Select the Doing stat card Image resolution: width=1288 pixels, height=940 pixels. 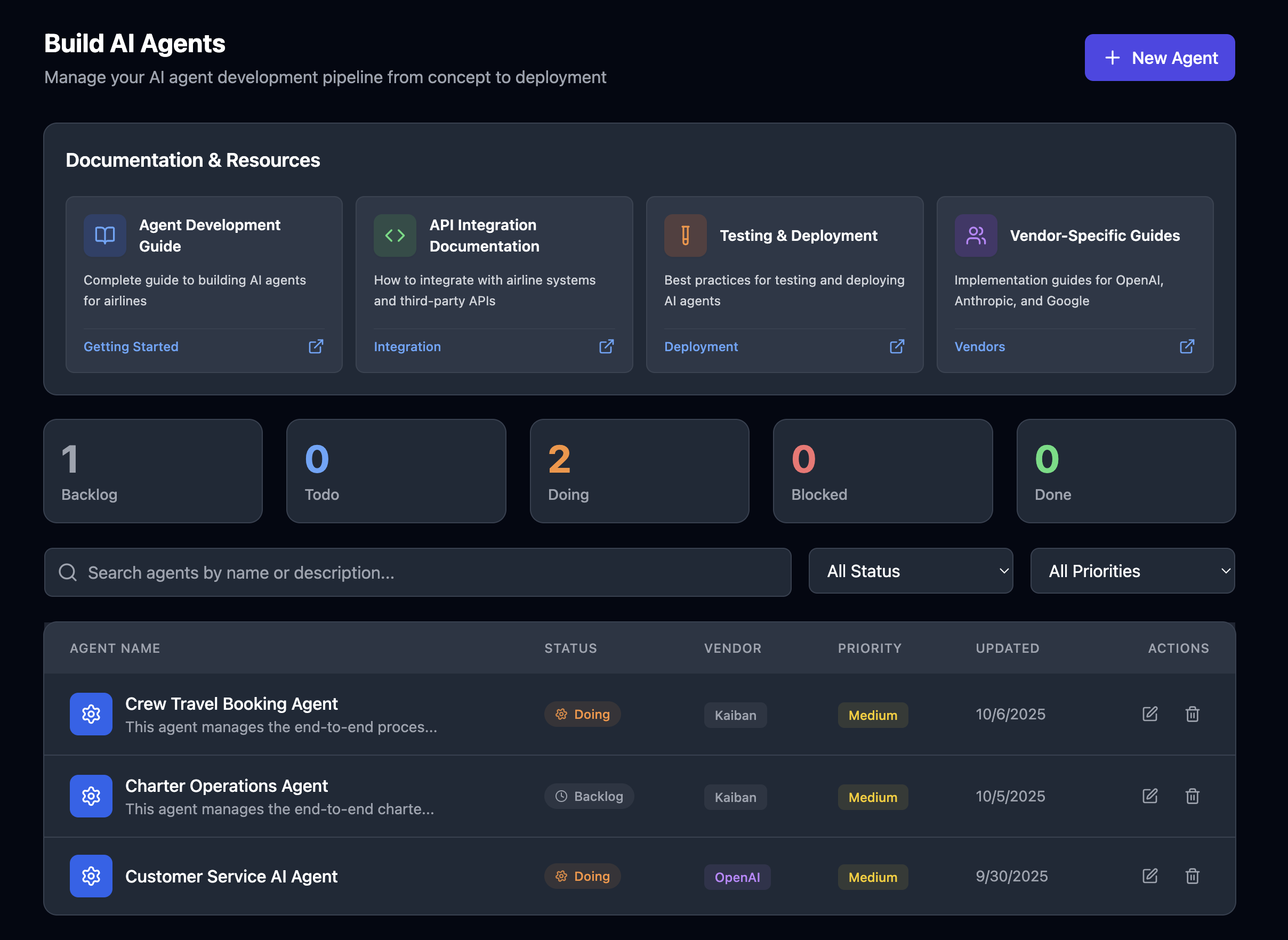(639, 471)
